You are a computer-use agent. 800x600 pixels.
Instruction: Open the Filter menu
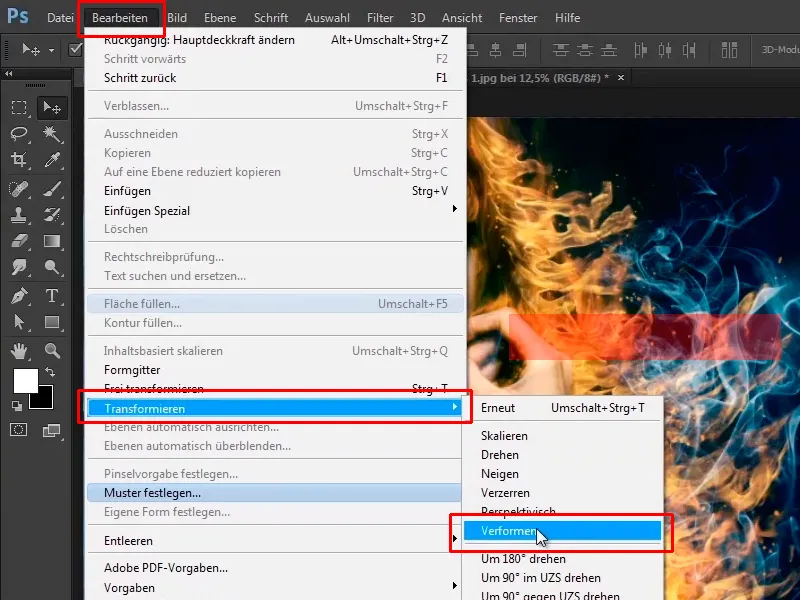[380, 18]
